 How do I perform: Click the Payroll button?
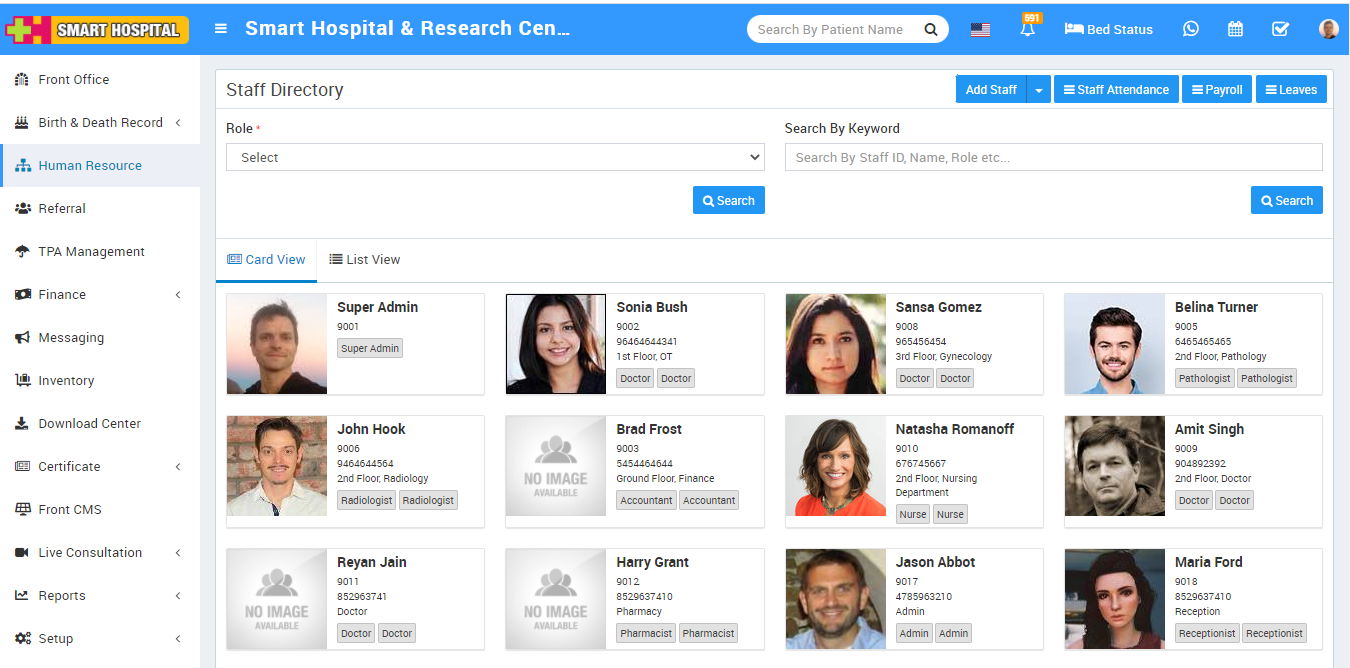[1216, 90]
